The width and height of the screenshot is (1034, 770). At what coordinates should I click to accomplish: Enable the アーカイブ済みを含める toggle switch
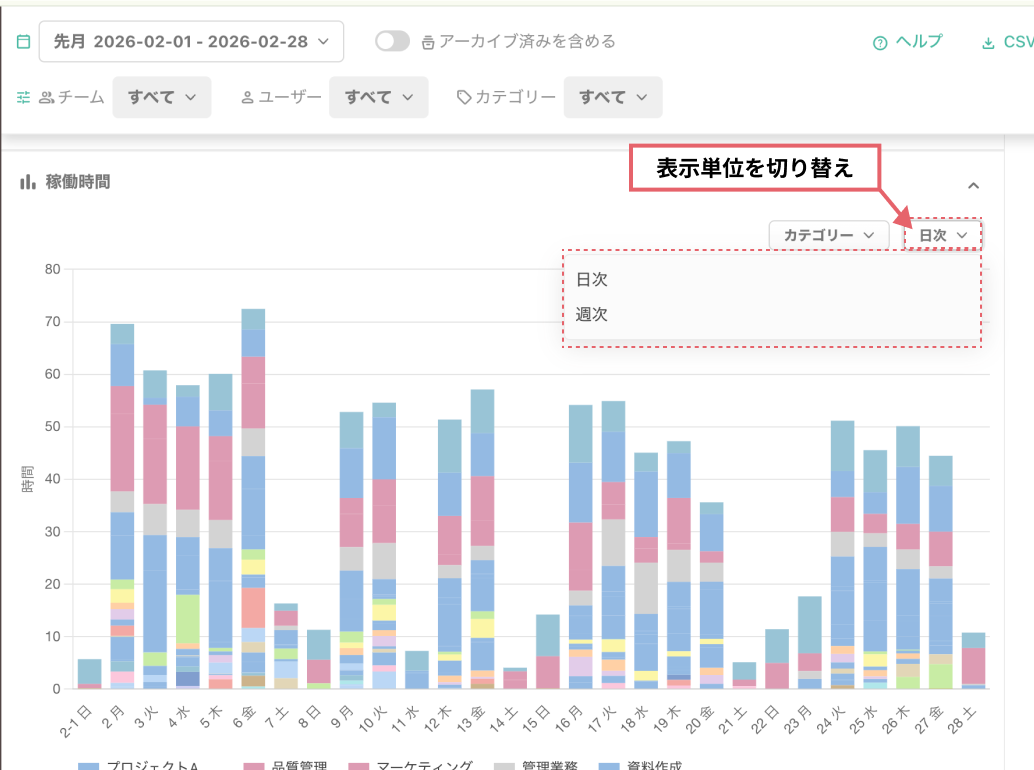coord(390,41)
